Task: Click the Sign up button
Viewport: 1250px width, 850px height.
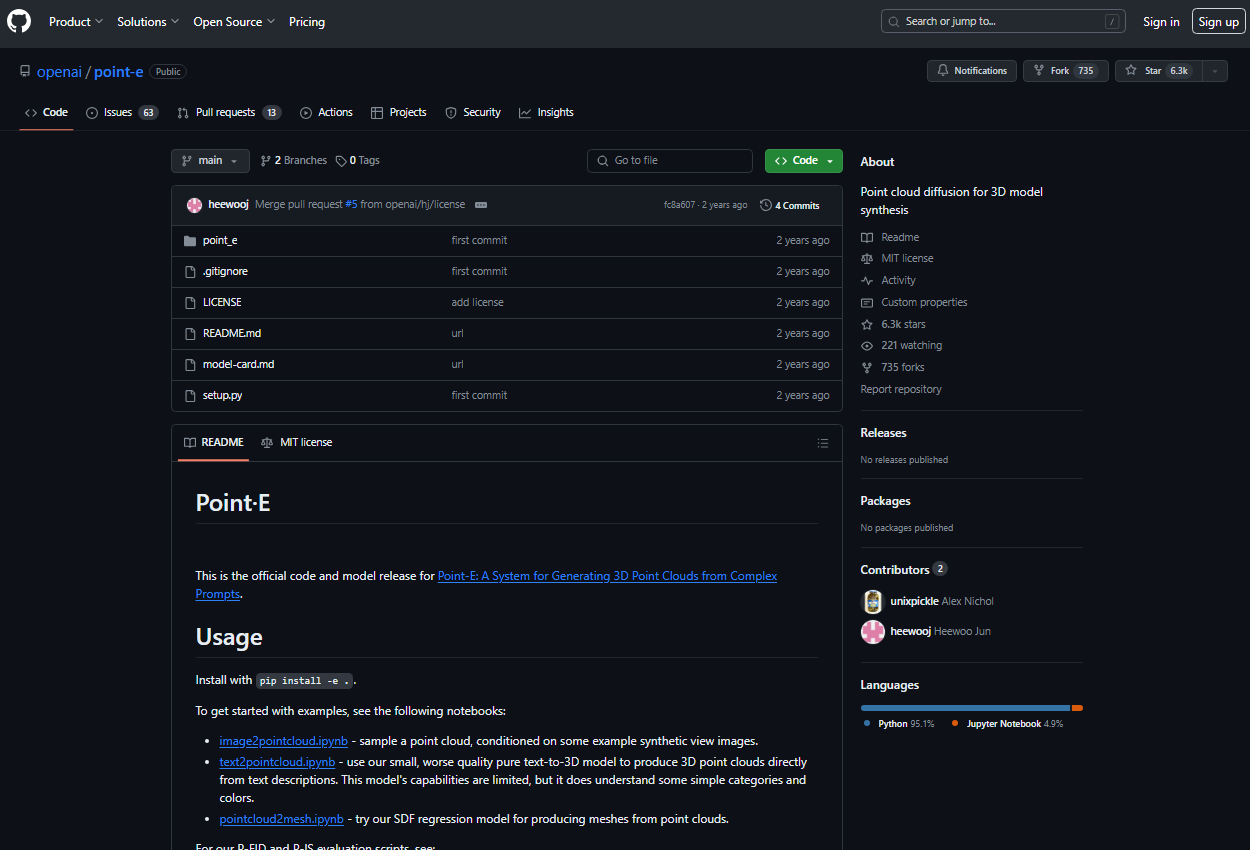Action: (x=1218, y=21)
